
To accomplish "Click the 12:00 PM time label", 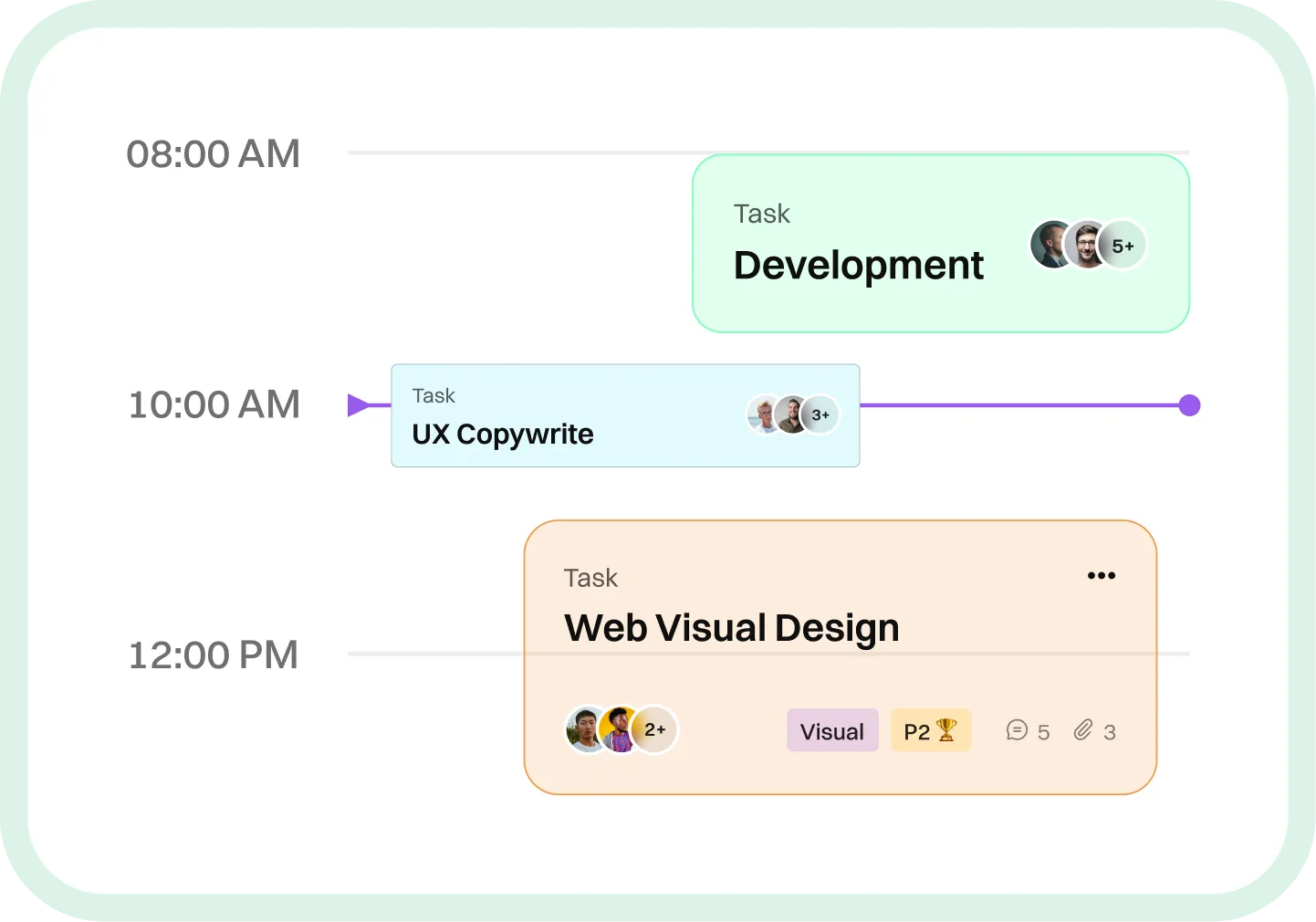I will (213, 655).
